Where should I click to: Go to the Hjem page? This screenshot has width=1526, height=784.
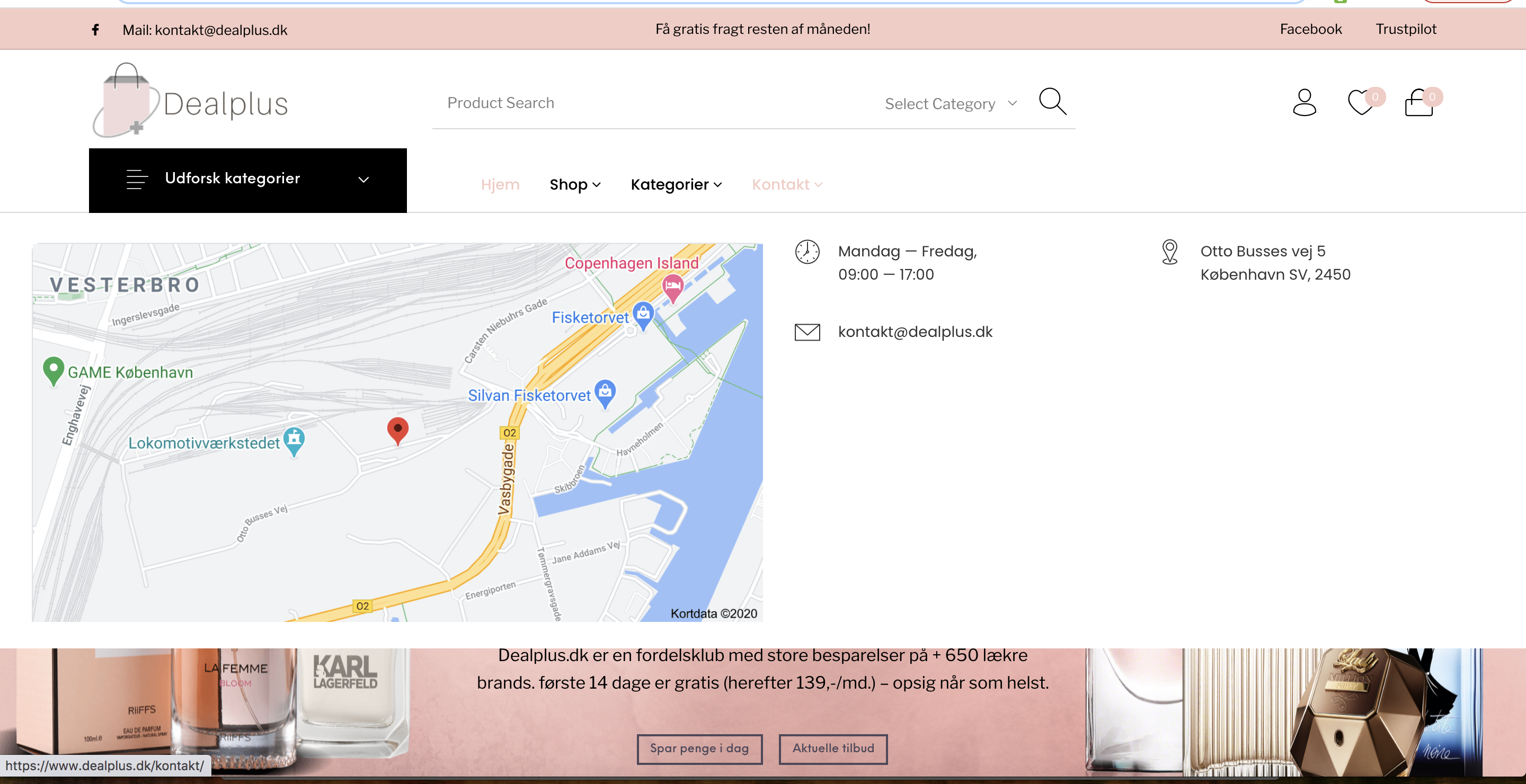pos(500,185)
